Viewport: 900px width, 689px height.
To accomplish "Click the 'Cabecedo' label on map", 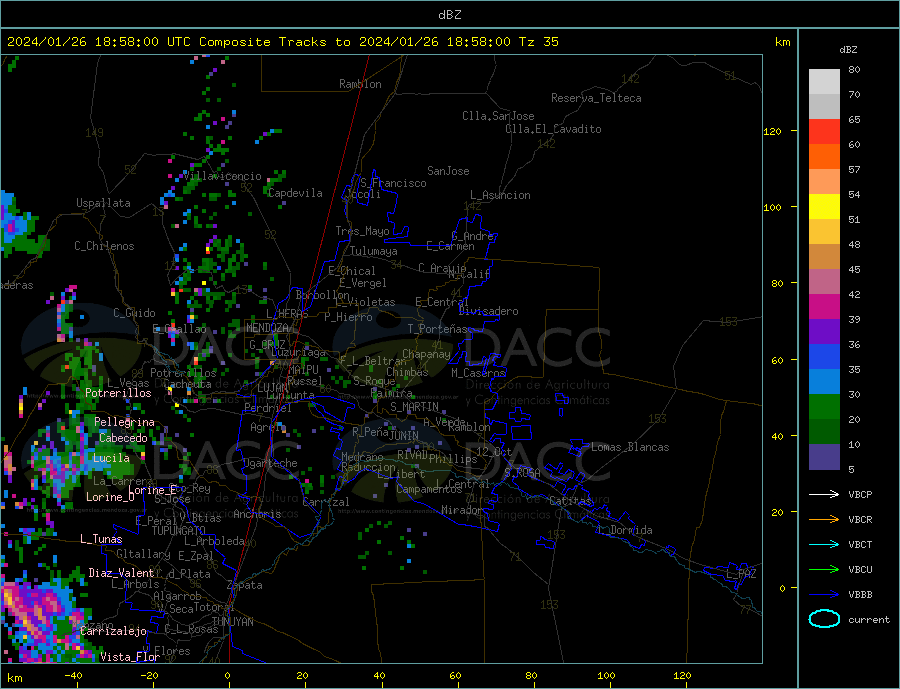I will [123, 438].
